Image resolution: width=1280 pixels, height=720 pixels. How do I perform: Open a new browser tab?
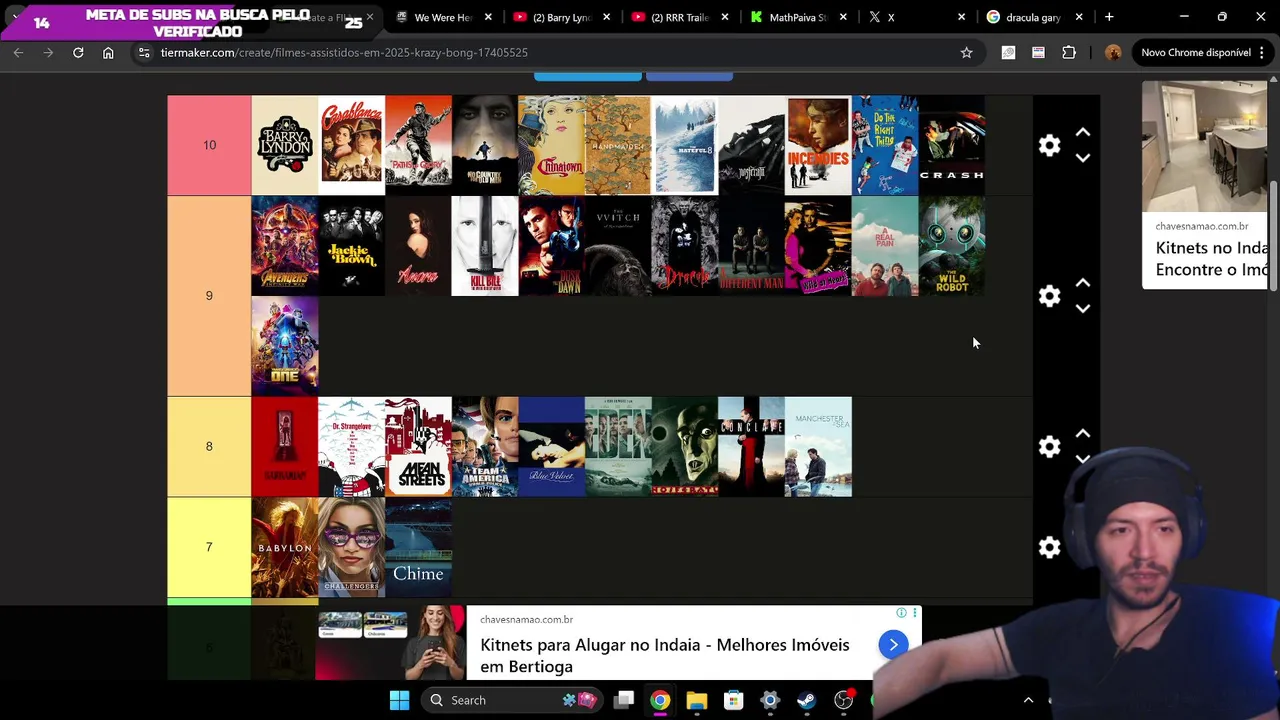click(x=1109, y=17)
